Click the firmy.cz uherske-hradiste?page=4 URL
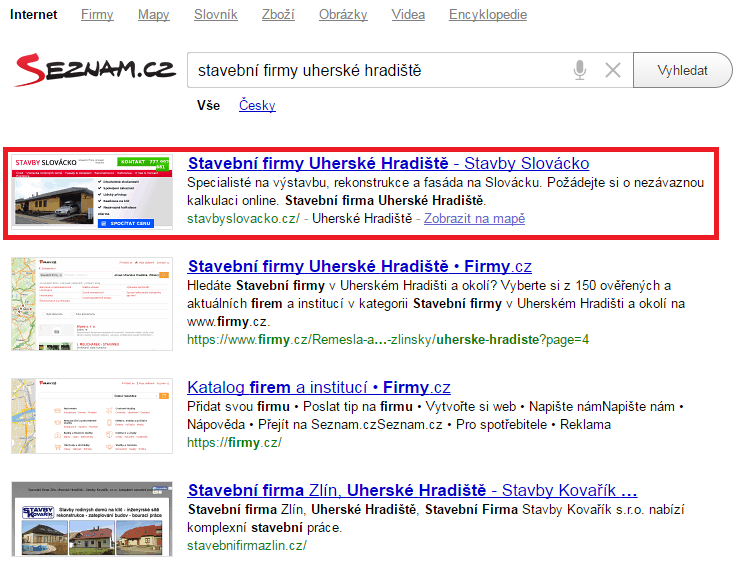 [388, 340]
